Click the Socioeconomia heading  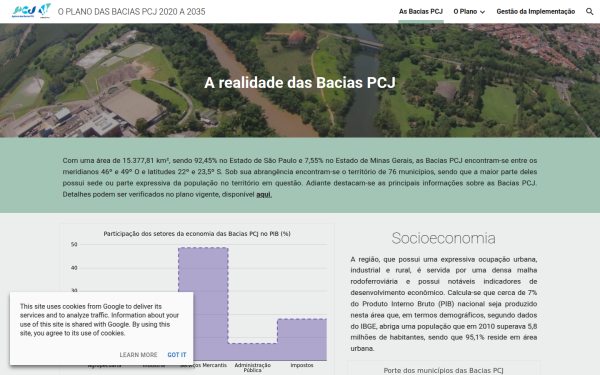(443, 238)
